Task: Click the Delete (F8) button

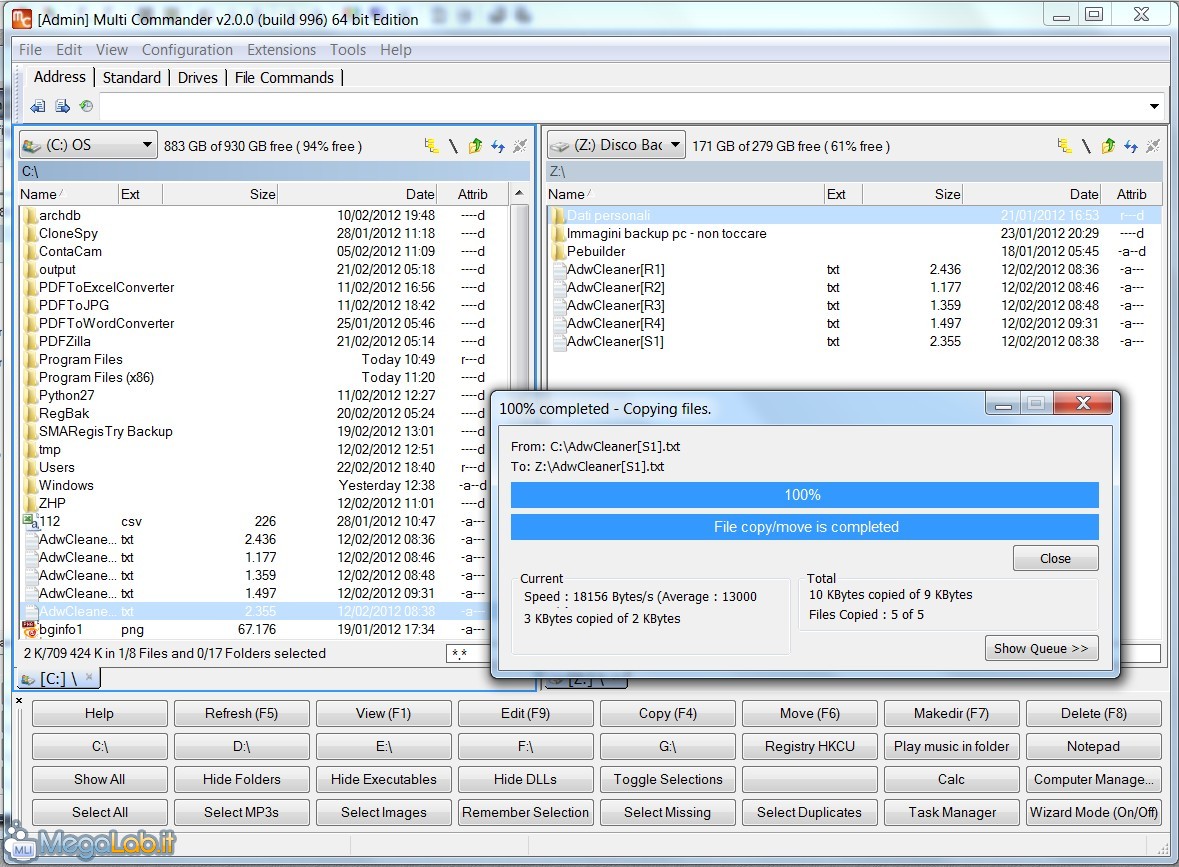Action: tap(1093, 713)
